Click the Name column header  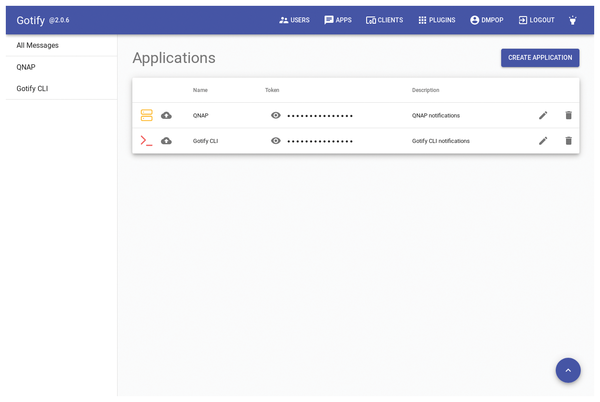pos(200,90)
